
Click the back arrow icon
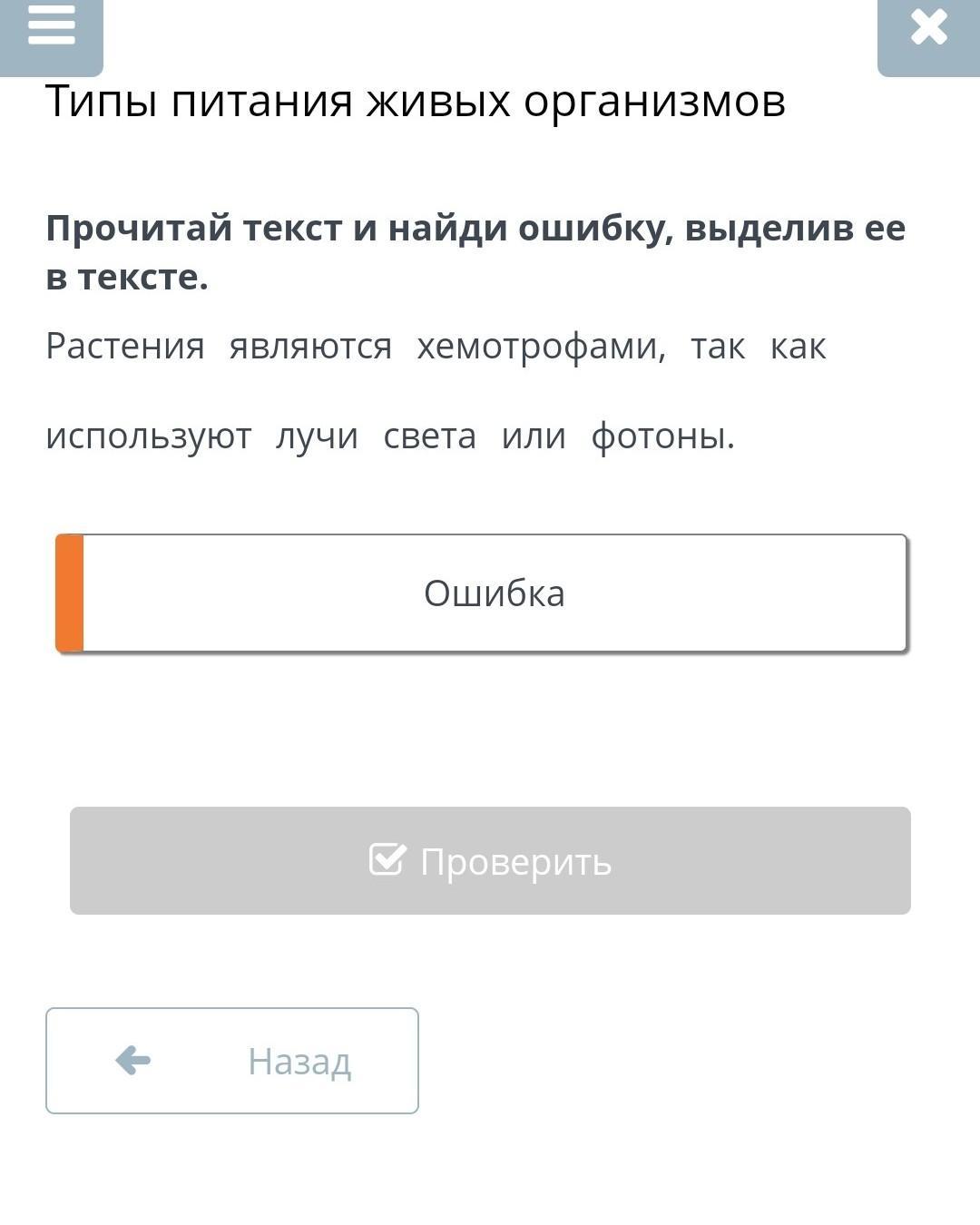coord(132,1060)
